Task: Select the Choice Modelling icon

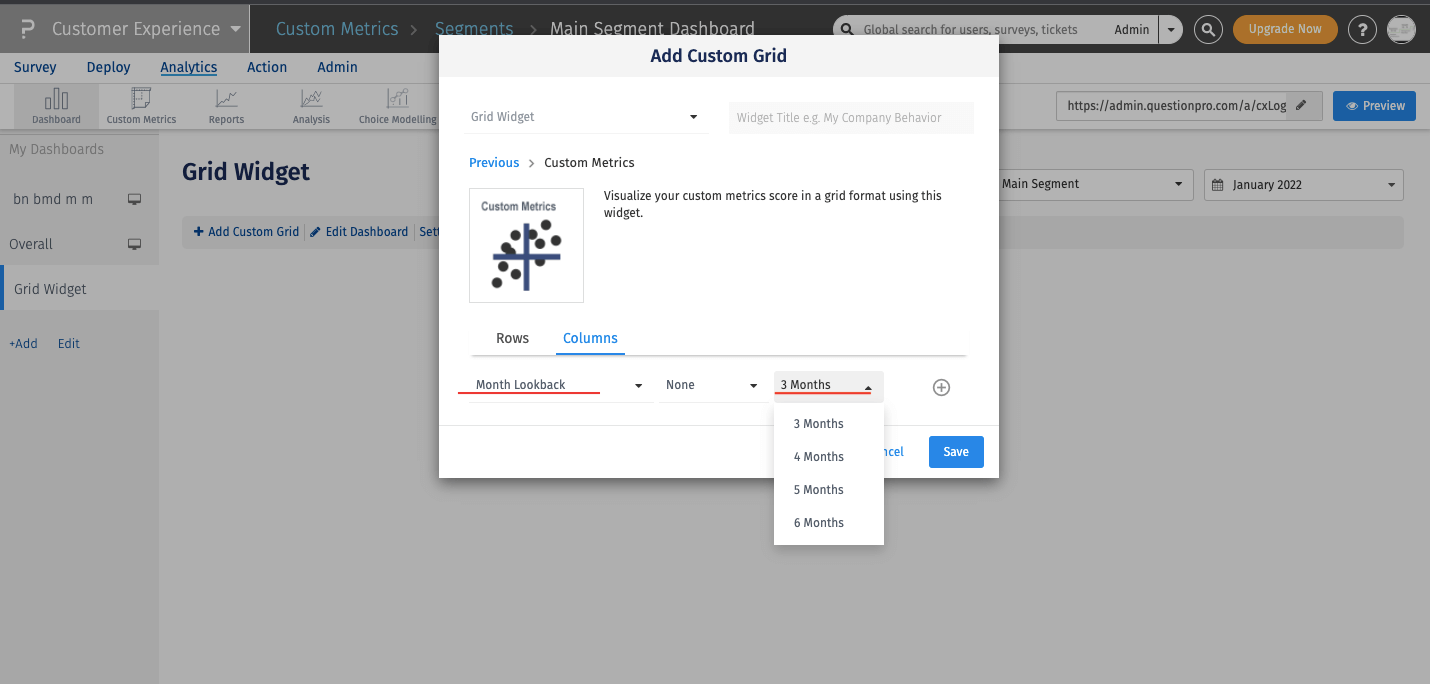Action: [396, 105]
